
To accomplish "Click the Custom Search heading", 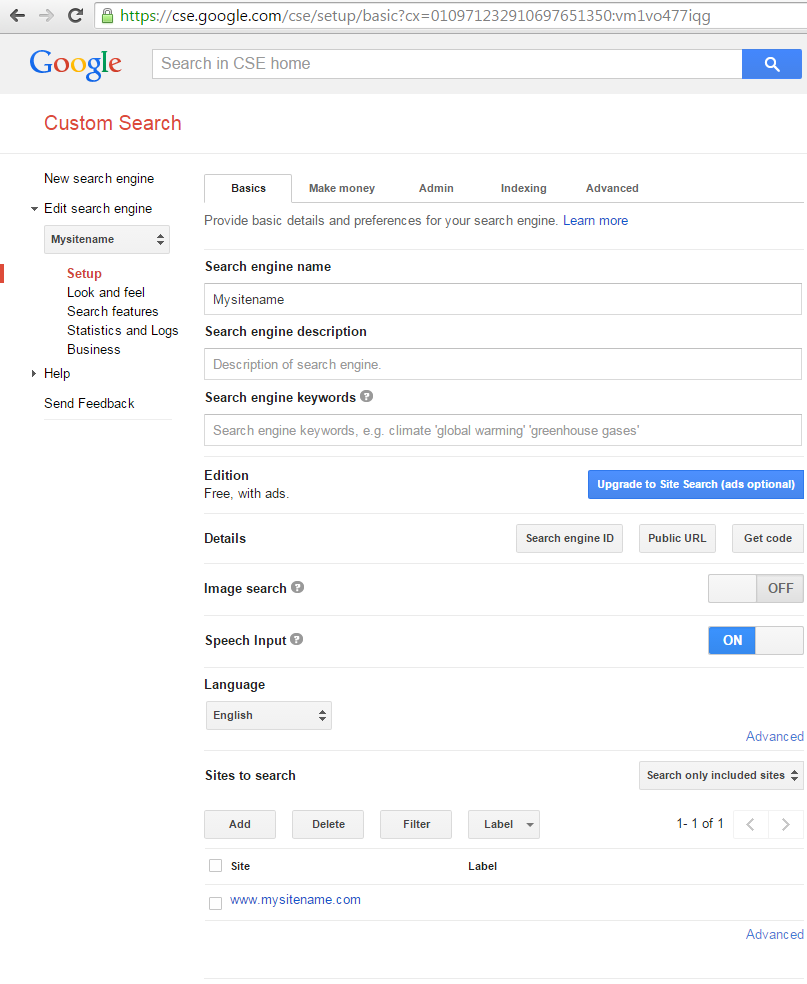I will (113, 123).
